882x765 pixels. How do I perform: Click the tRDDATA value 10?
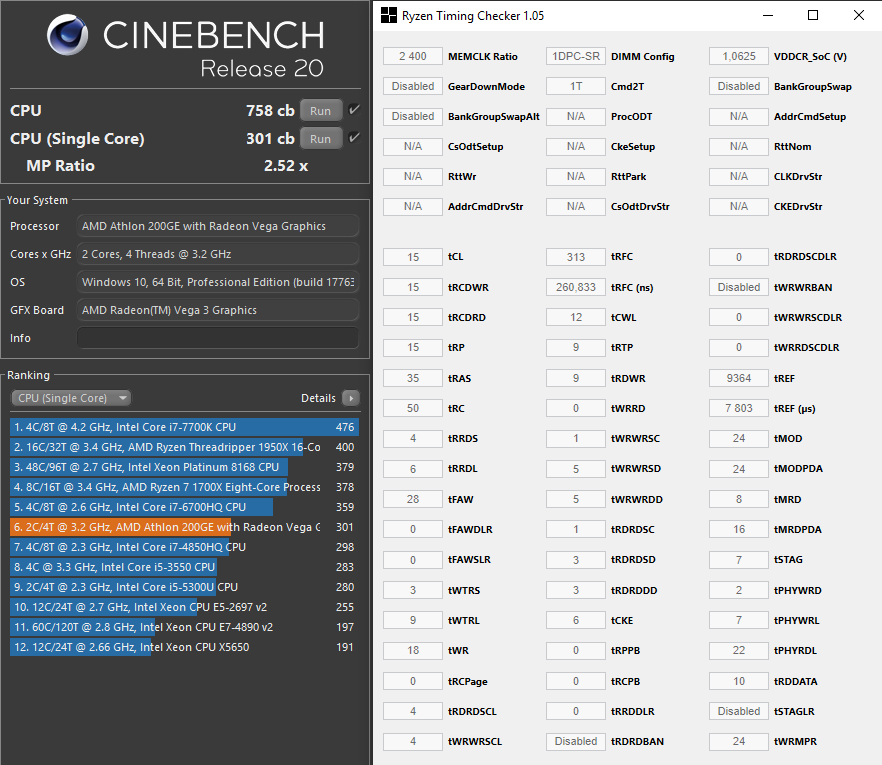coord(739,681)
